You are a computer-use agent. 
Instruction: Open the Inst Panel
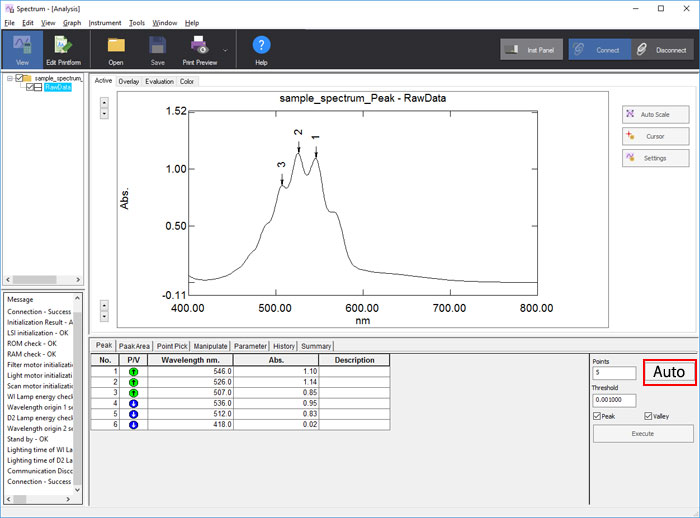531,48
